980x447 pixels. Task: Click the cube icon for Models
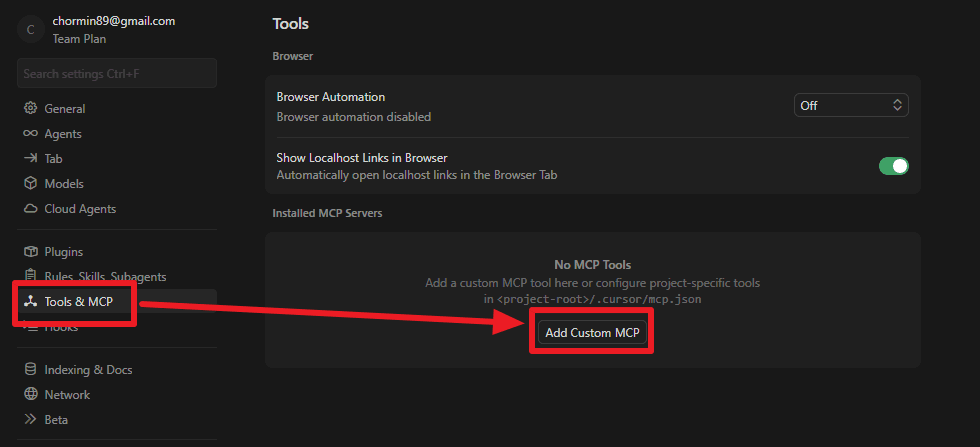coord(30,184)
